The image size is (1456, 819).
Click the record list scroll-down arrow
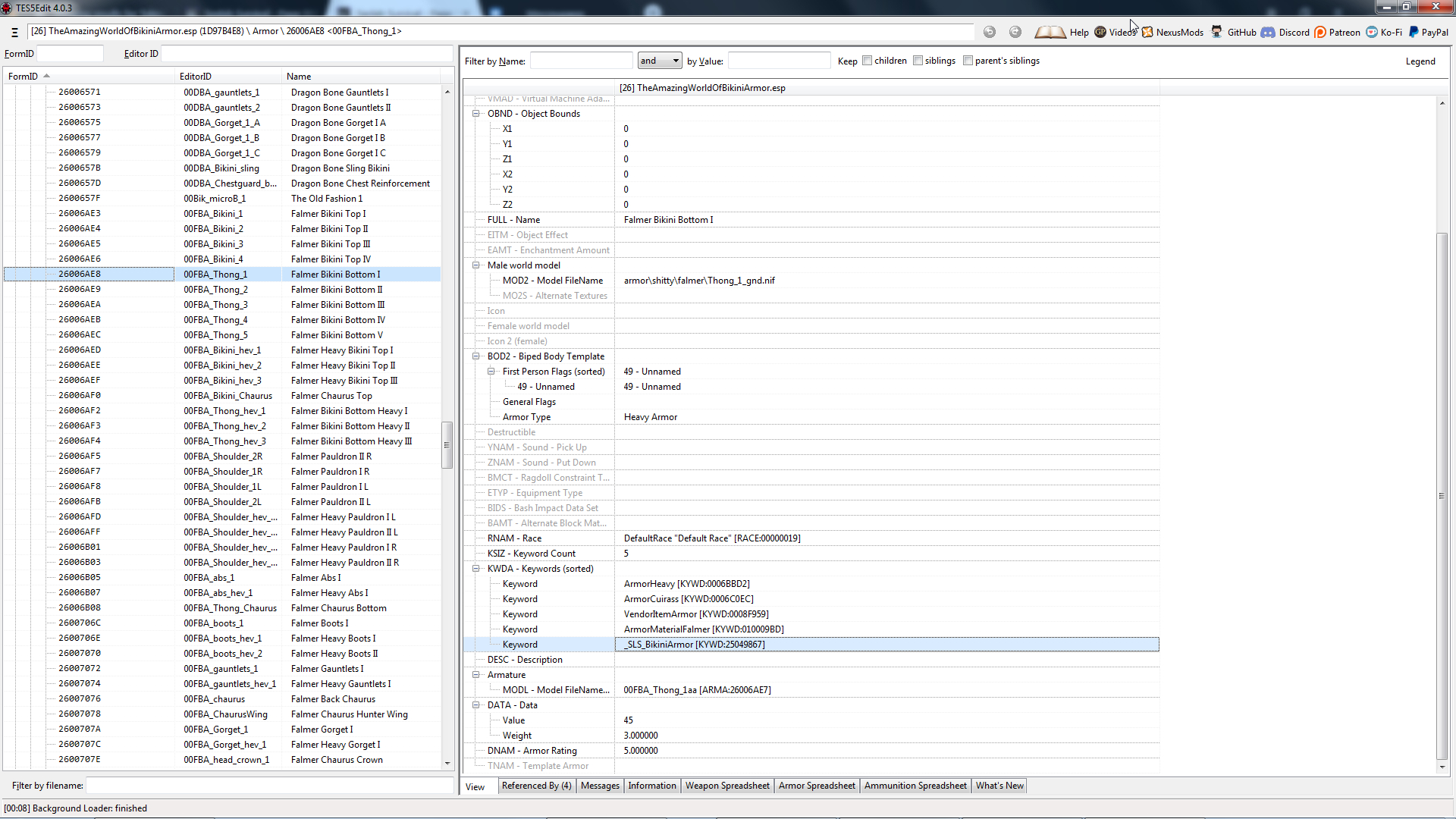[x=447, y=764]
